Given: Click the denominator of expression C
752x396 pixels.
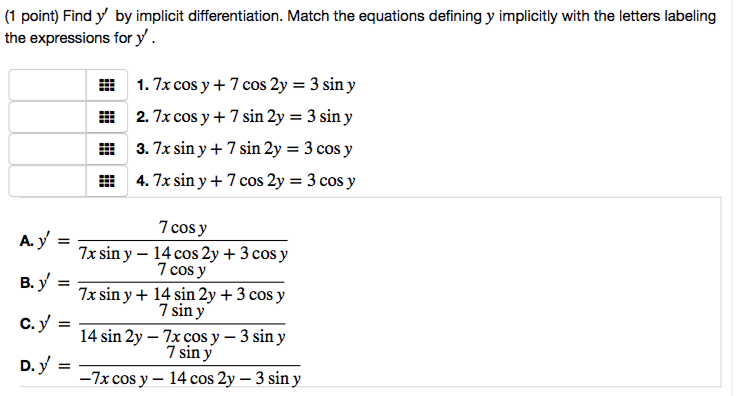Looking at the screenshot, I should (182, 337).
